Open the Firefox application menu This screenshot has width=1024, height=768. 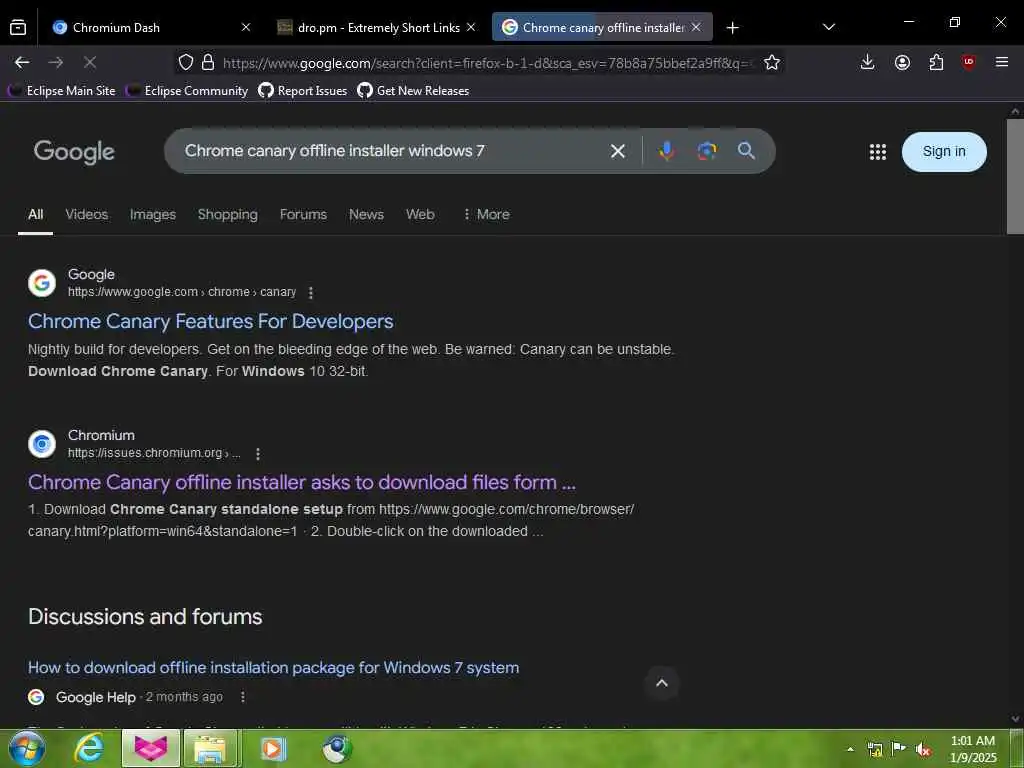1002,63
